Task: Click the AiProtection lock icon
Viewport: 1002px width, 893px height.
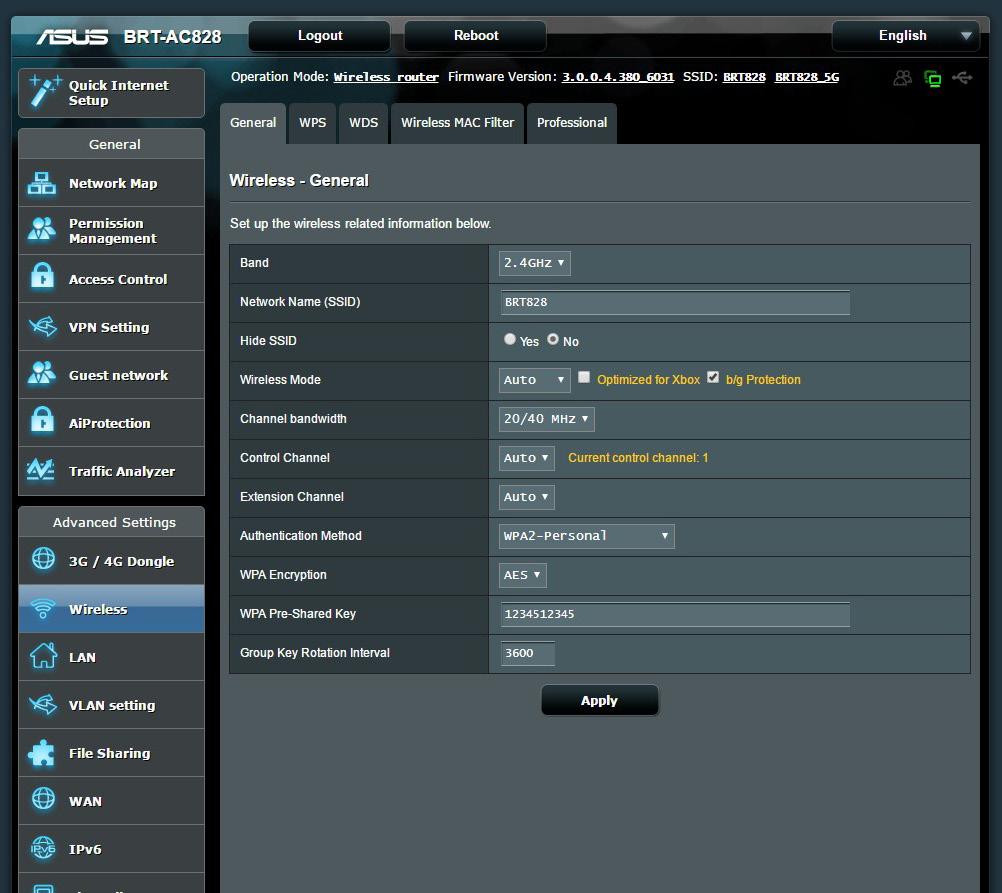Action: [42, 421]
